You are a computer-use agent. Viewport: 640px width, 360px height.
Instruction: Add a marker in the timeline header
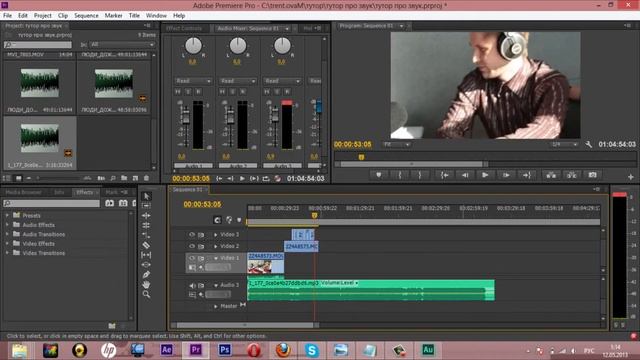(x=239, y=220)
